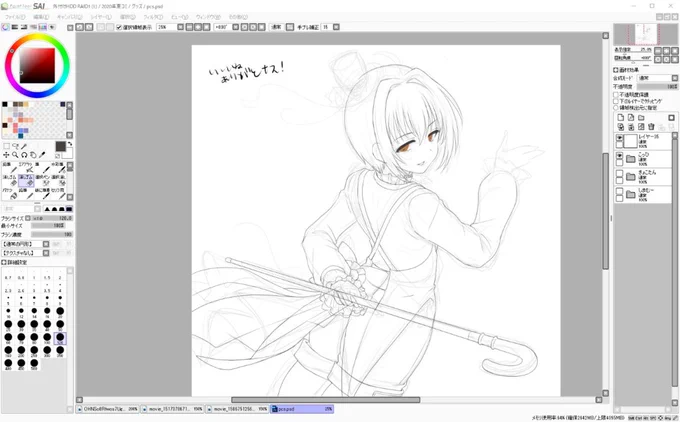This screenshot has width=680, height=422.
Task: Select the rectangular selection tool
Action: coord(7,147)
